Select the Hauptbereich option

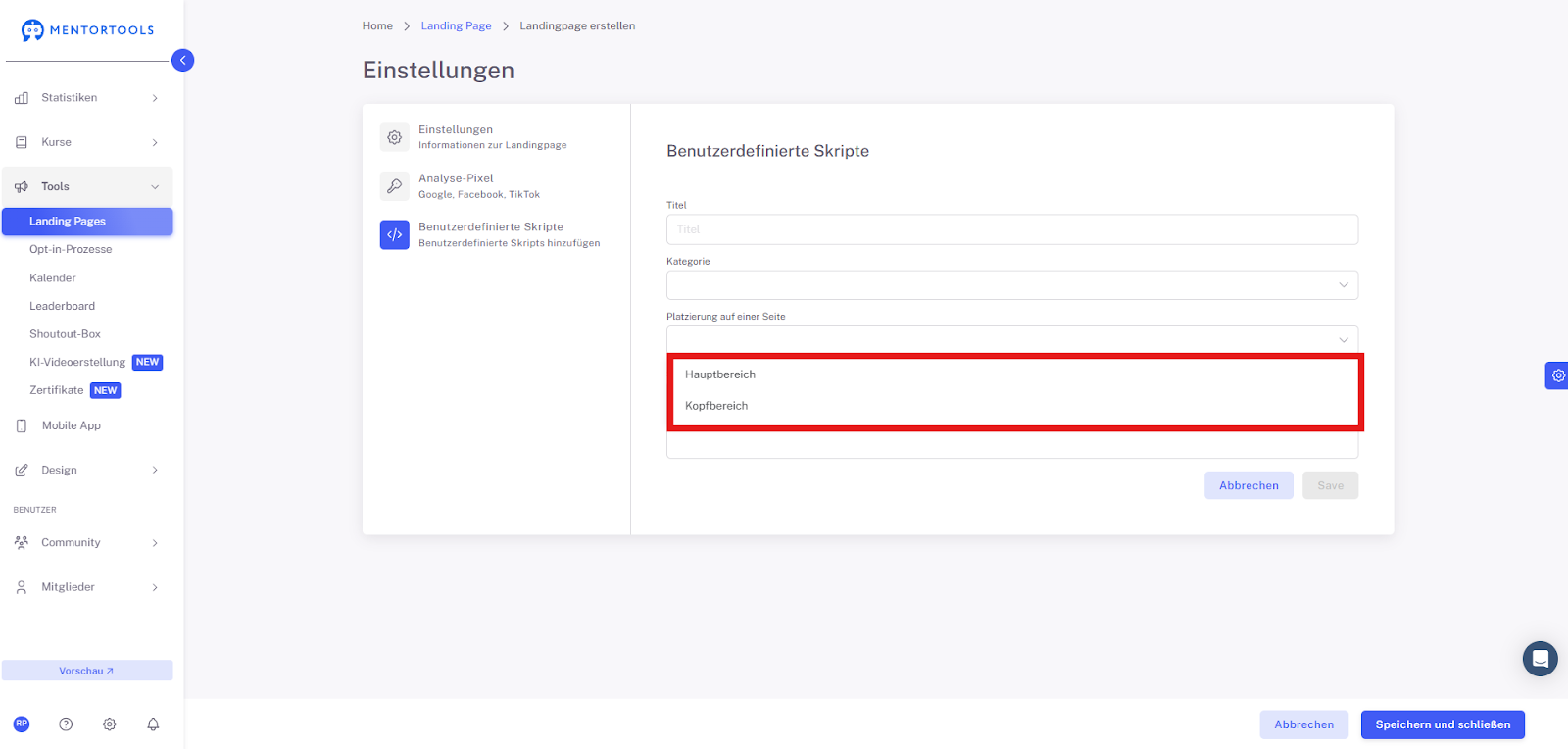1014,374
